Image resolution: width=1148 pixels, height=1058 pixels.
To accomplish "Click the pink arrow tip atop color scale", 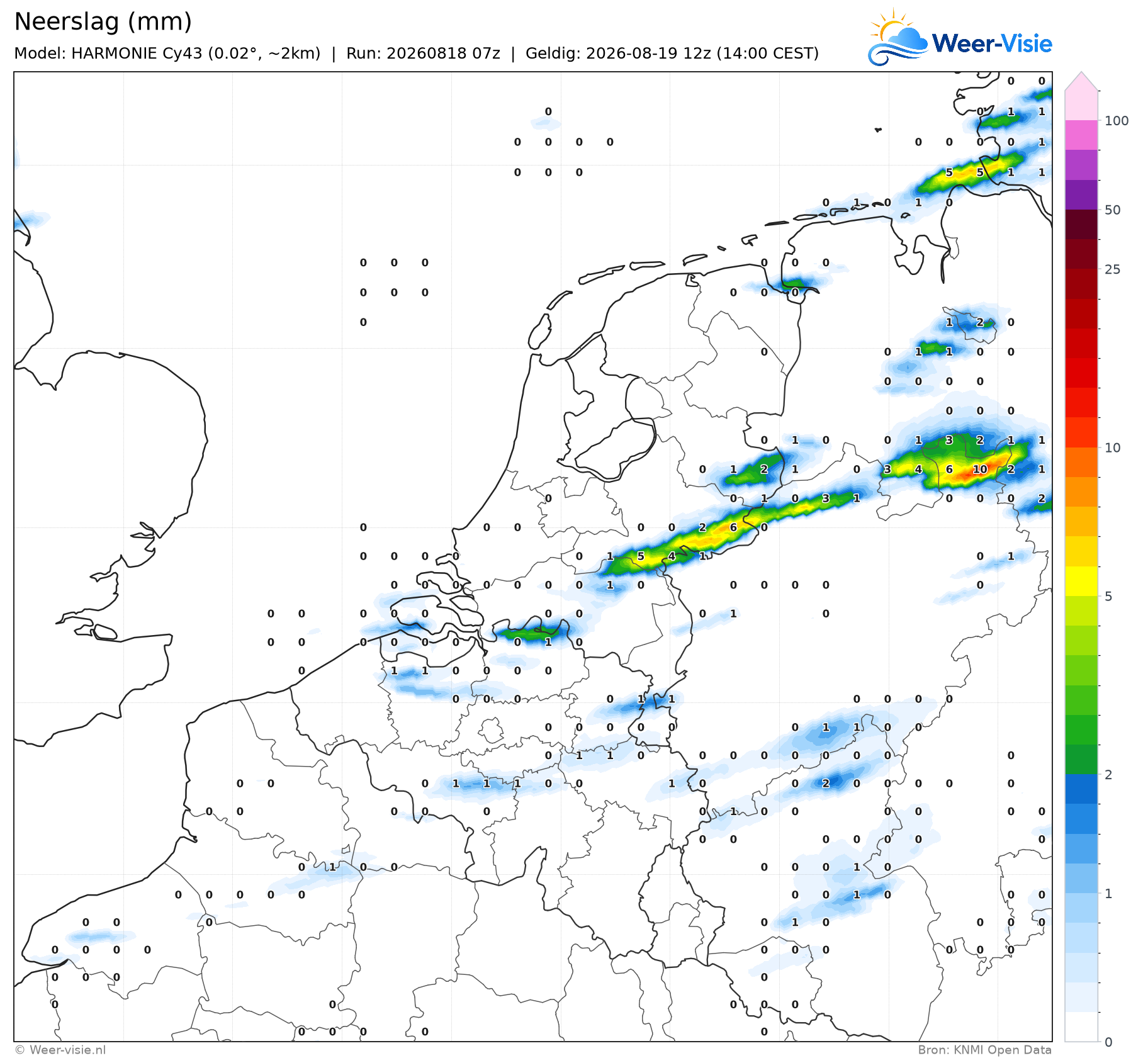I will pos(1081,81).
